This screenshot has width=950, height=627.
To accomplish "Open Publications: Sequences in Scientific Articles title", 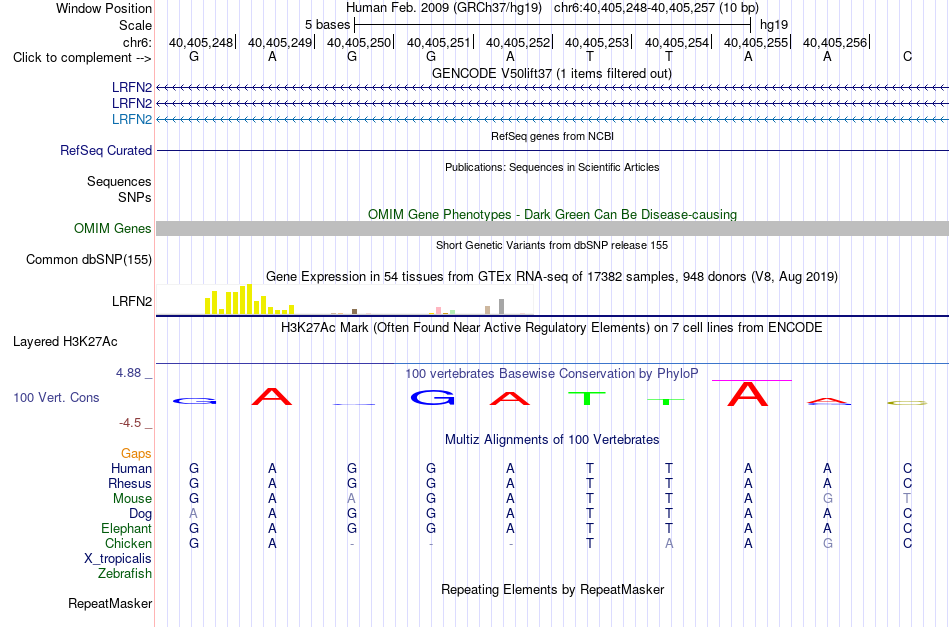I will pyautogui.click(x=552, y=167).
